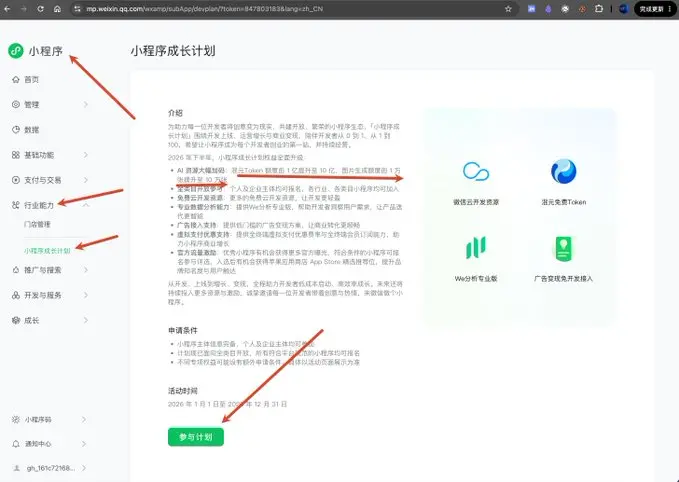Click the 小程序 title text in the sidebar
Image resolution: width=679 pixels, height=482 pixels.
(x=46, y=51)
